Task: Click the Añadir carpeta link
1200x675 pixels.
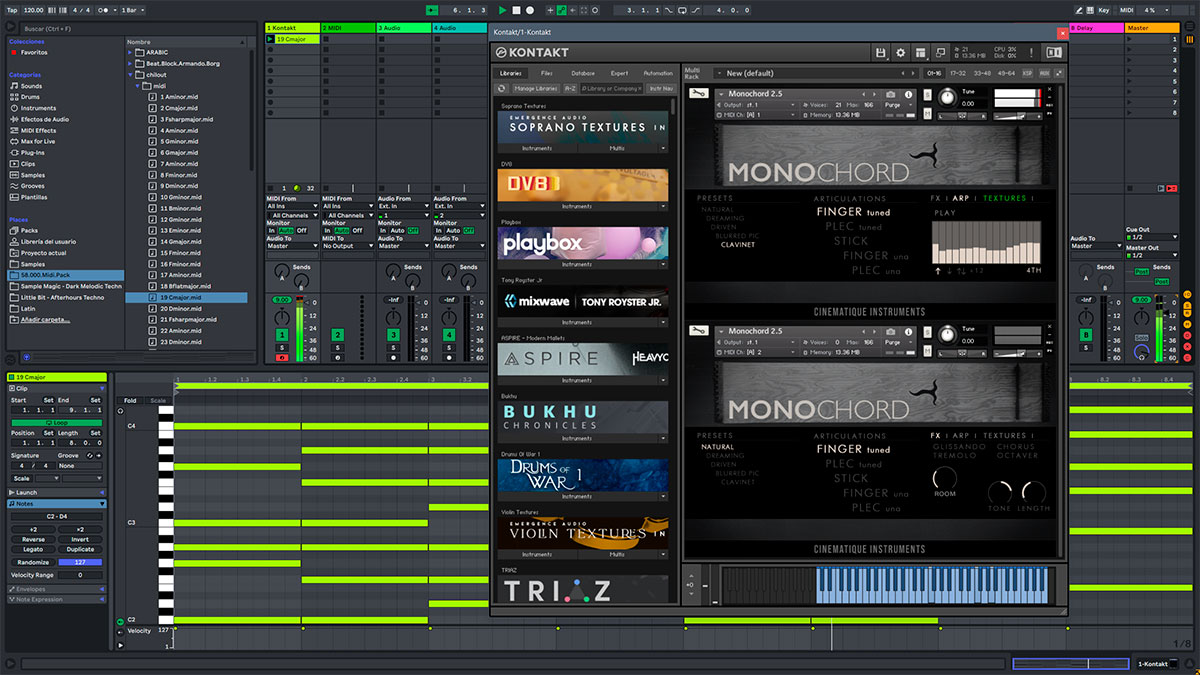Action: point(45,319)
